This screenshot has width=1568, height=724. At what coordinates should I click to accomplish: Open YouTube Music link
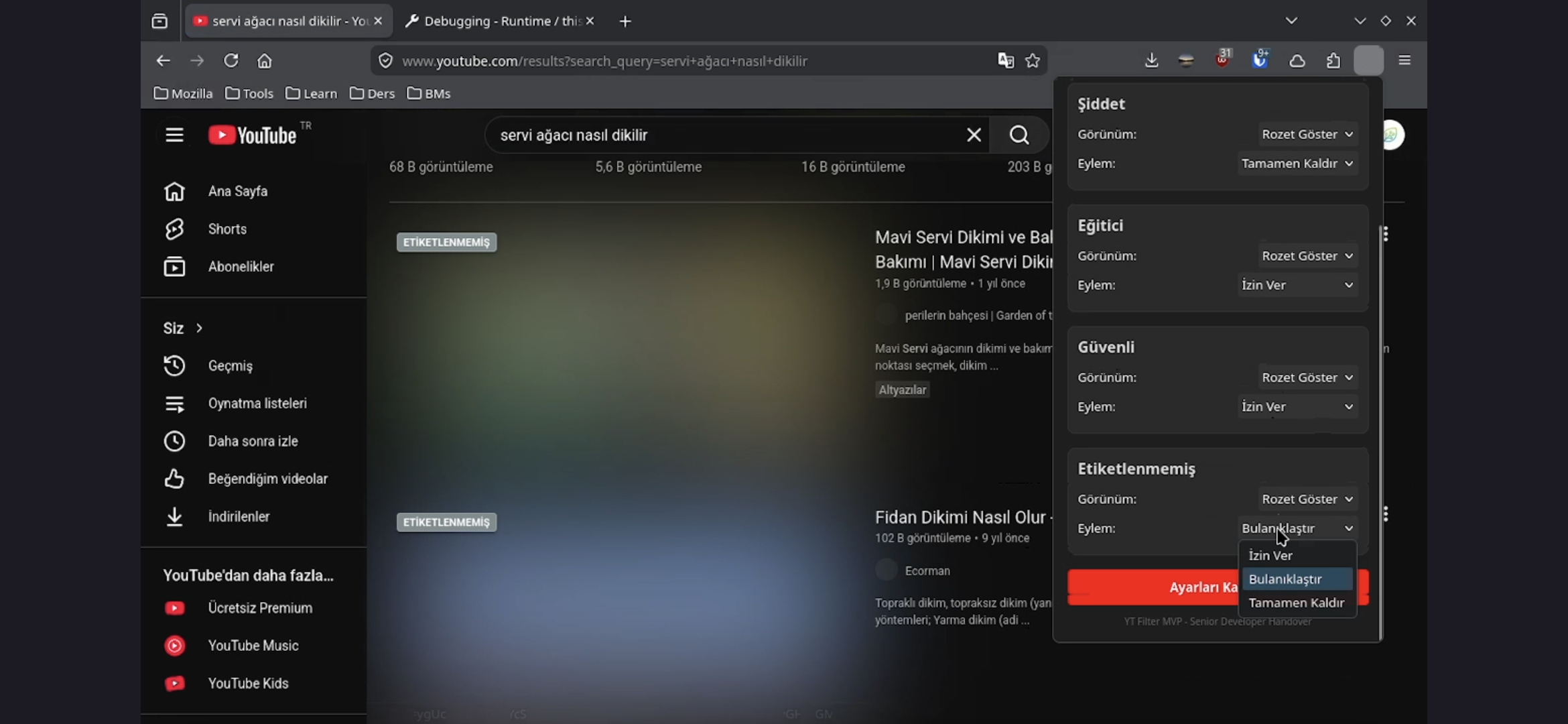coord(253,646)
